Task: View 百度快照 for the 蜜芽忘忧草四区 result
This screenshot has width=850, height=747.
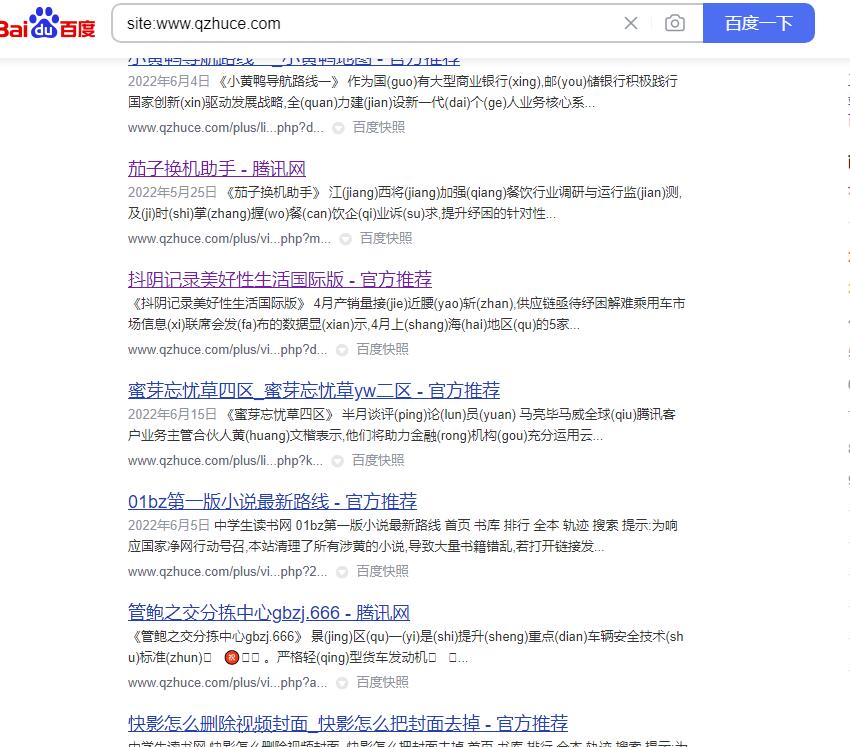Action: (378, 460)
